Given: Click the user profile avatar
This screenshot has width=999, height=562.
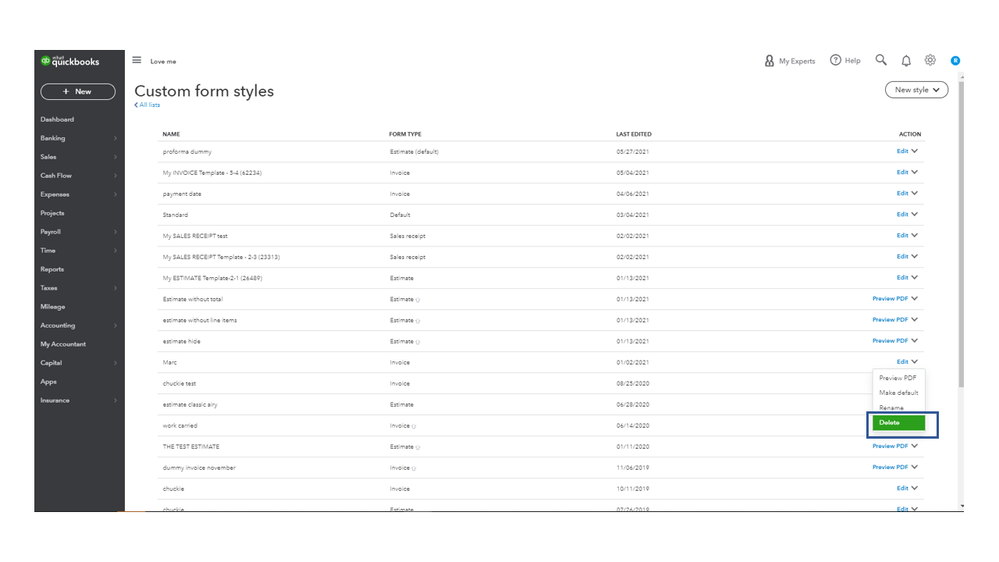Looking at the screenshot, I should [955, 61].
